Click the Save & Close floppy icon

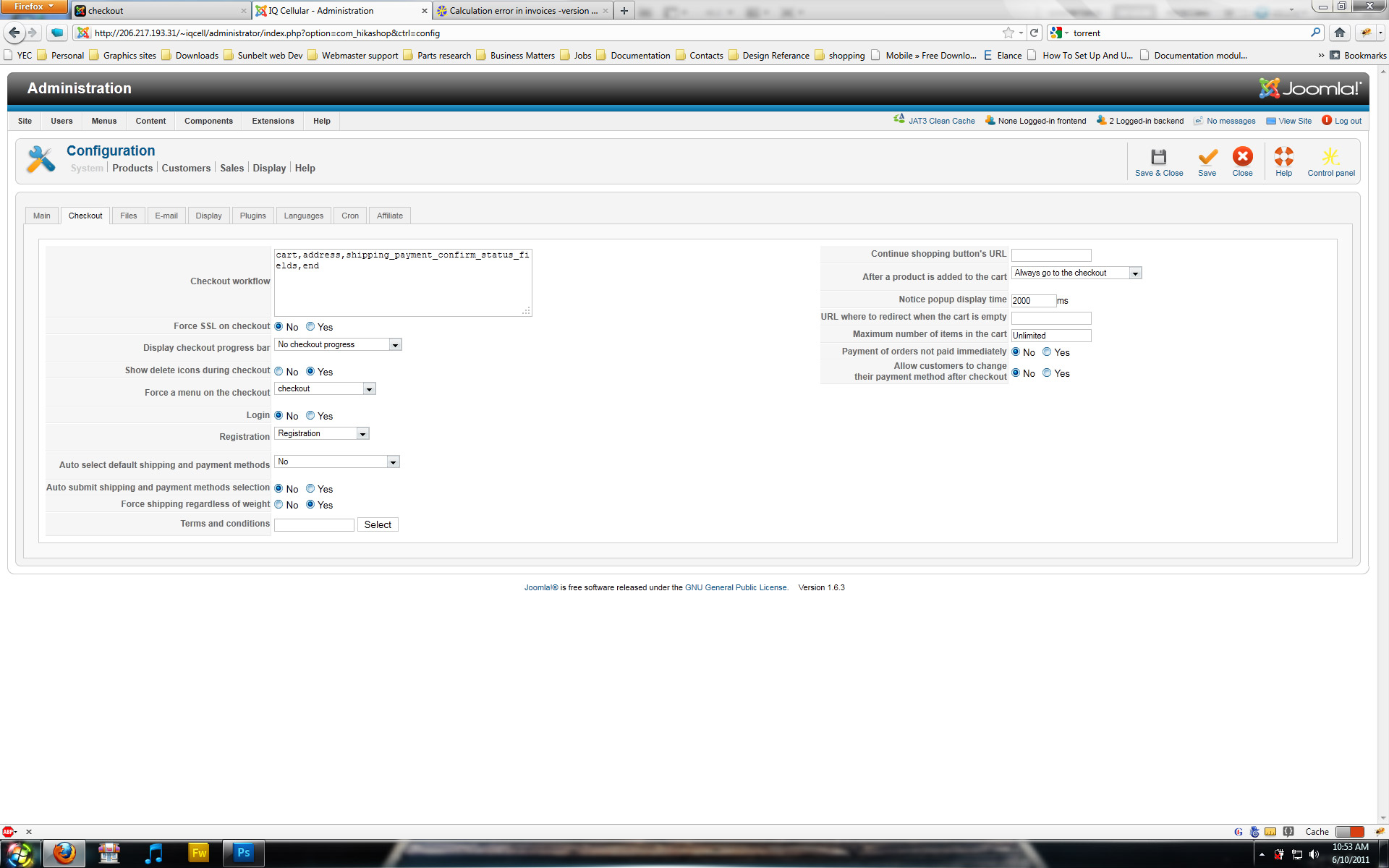[1158, 157]
